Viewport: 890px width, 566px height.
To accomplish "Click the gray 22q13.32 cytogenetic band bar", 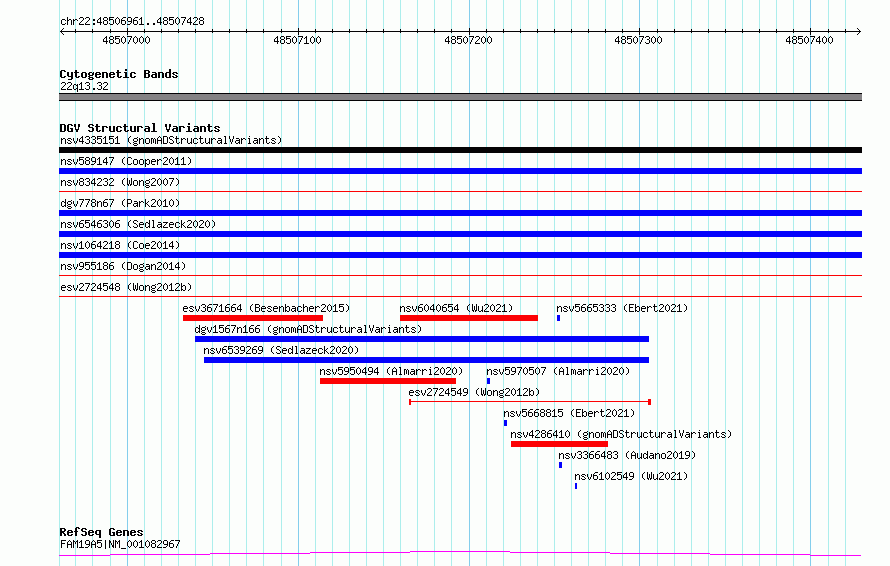I will click(x=460, y=97).
